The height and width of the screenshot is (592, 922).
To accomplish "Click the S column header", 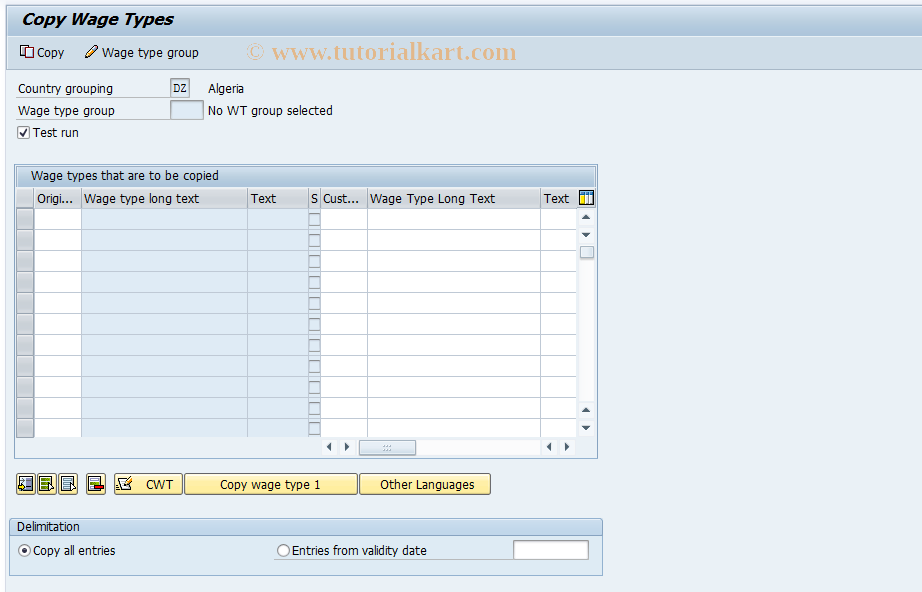I will 314,199.
